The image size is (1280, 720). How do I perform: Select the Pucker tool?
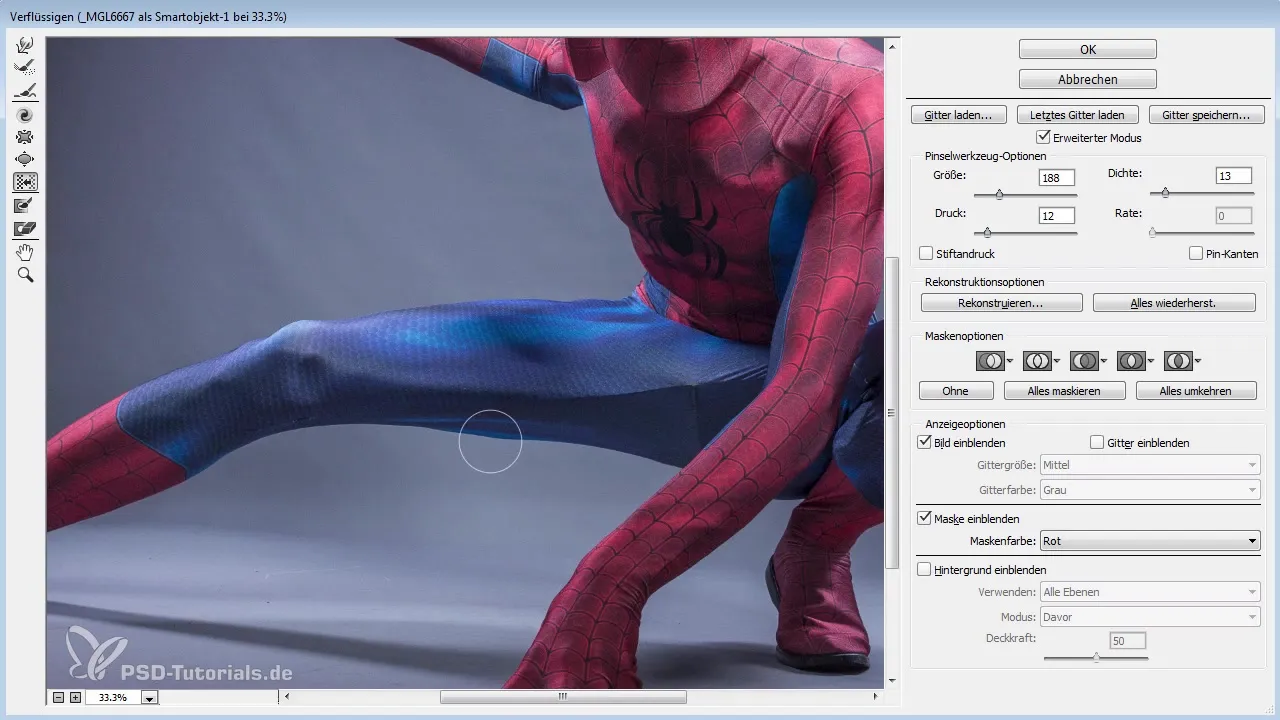25,137
